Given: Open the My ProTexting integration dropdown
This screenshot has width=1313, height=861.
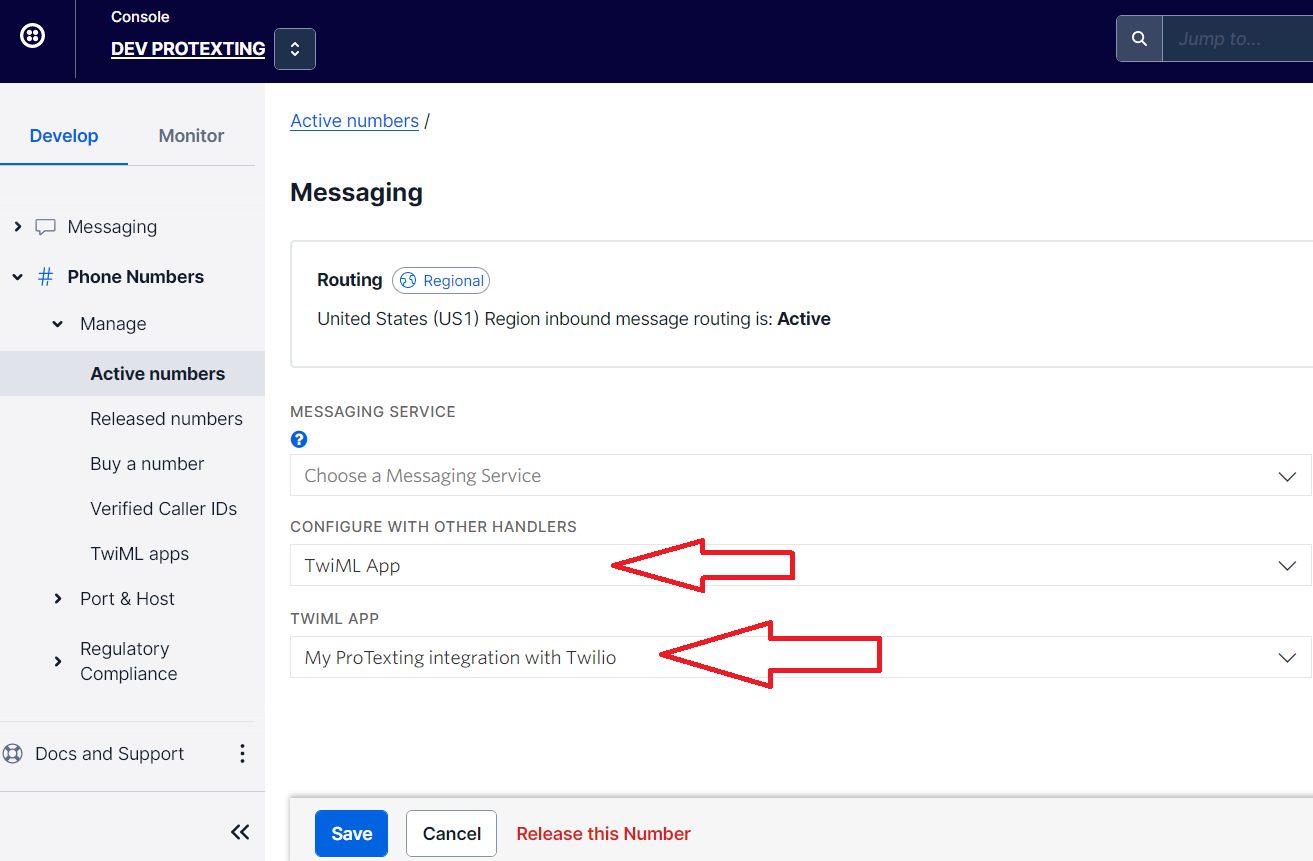Looking at the screenshot, I should pos(800,657).
